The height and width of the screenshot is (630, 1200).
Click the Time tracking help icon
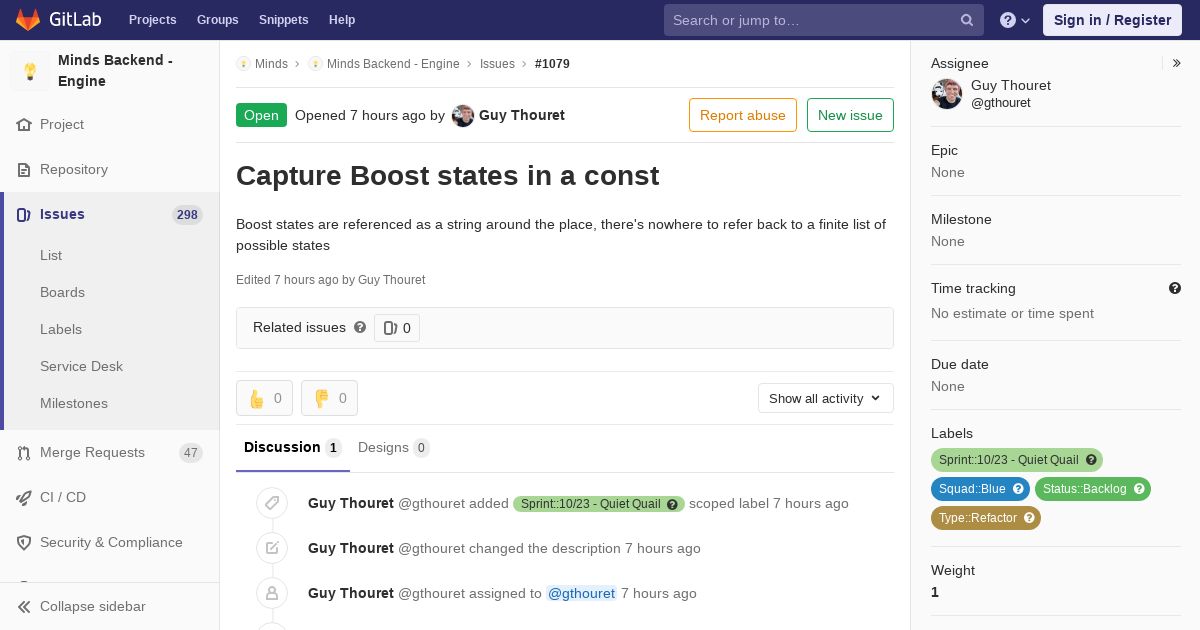pos(1175,288)
